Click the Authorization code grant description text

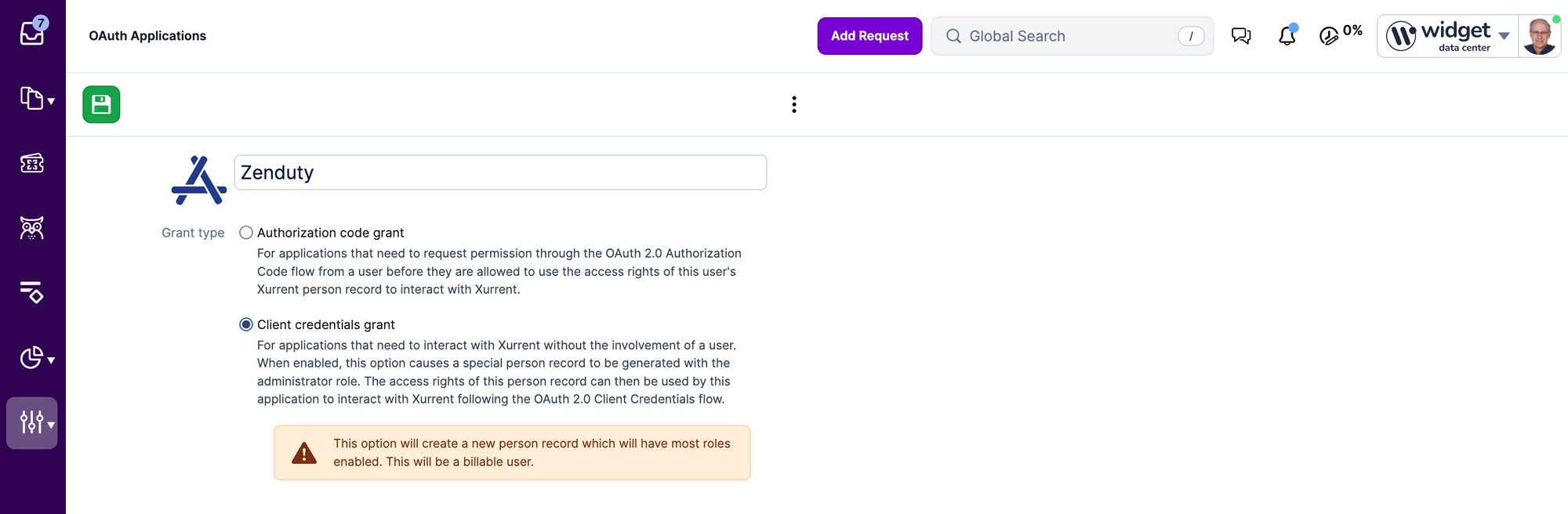499,271
